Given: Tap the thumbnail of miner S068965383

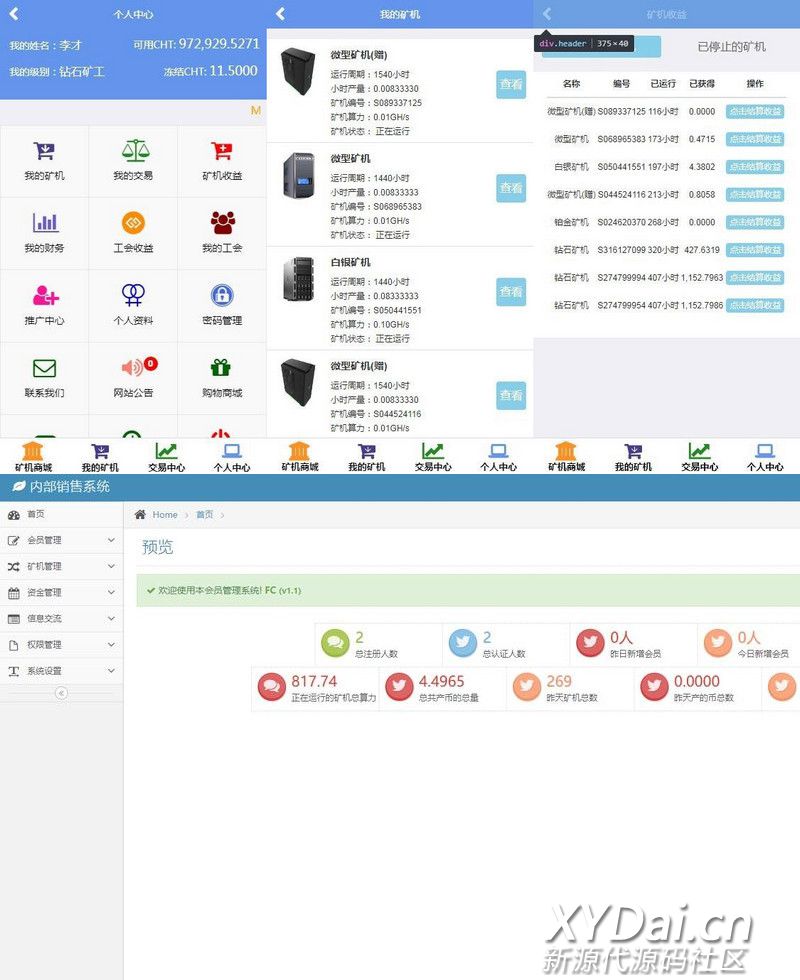Looking at the screenshot, I should [x=299, y=176].
